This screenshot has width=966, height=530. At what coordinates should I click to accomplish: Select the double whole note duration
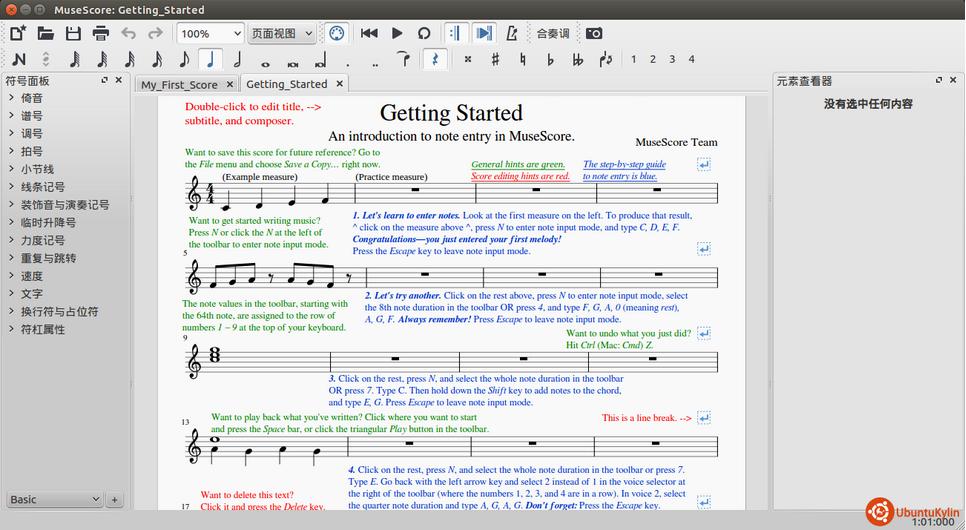[293, 63]
